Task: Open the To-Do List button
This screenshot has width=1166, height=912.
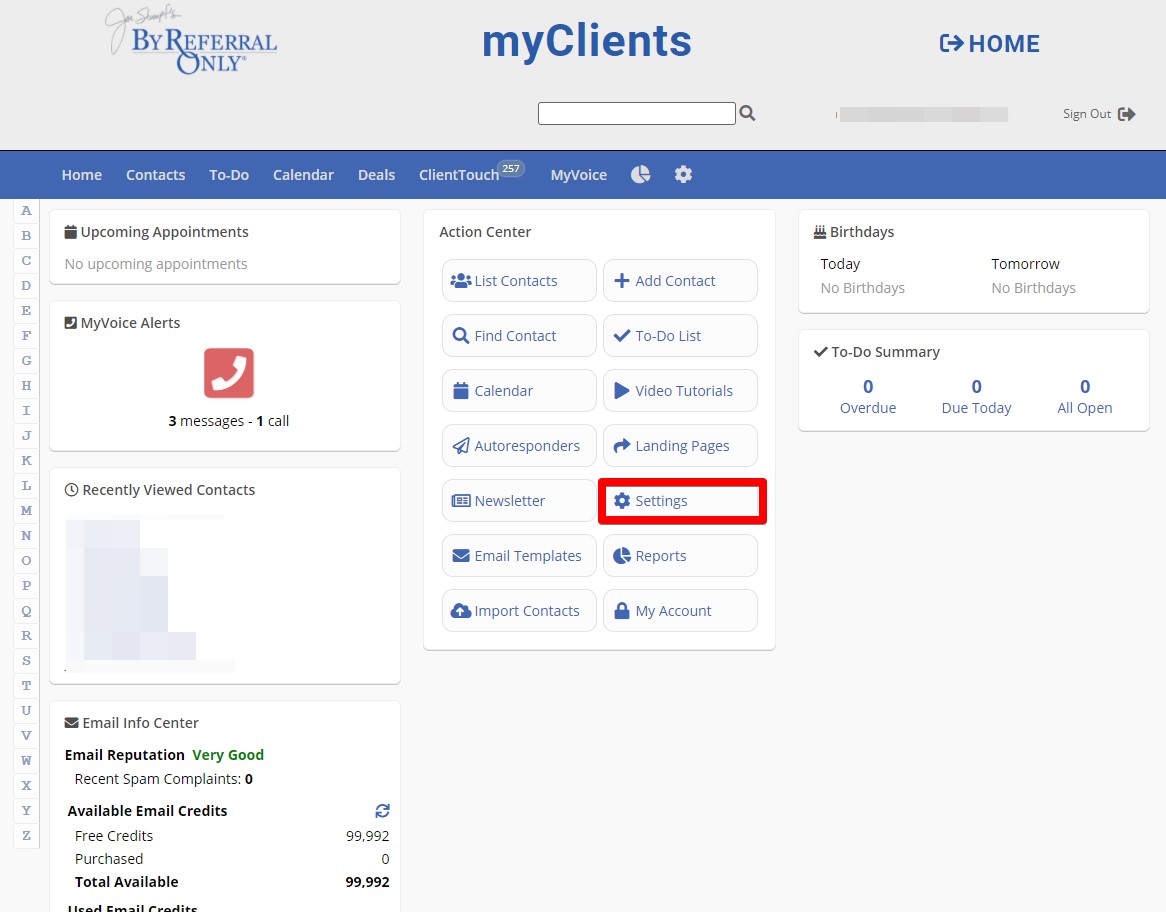Action: [680, 335]
